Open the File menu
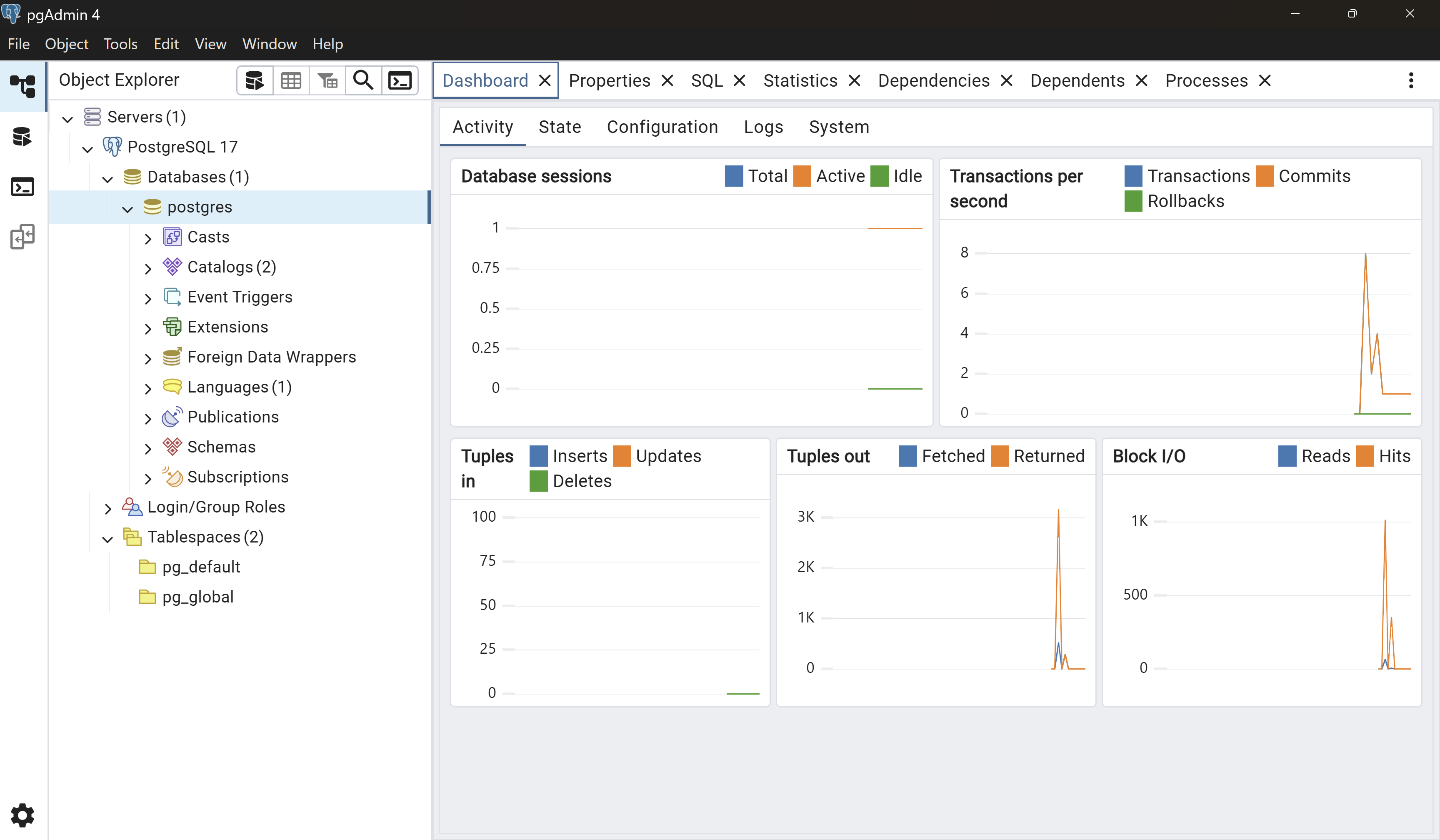The width and height of the screenshot is (1440, 840). tap(19, 44)
